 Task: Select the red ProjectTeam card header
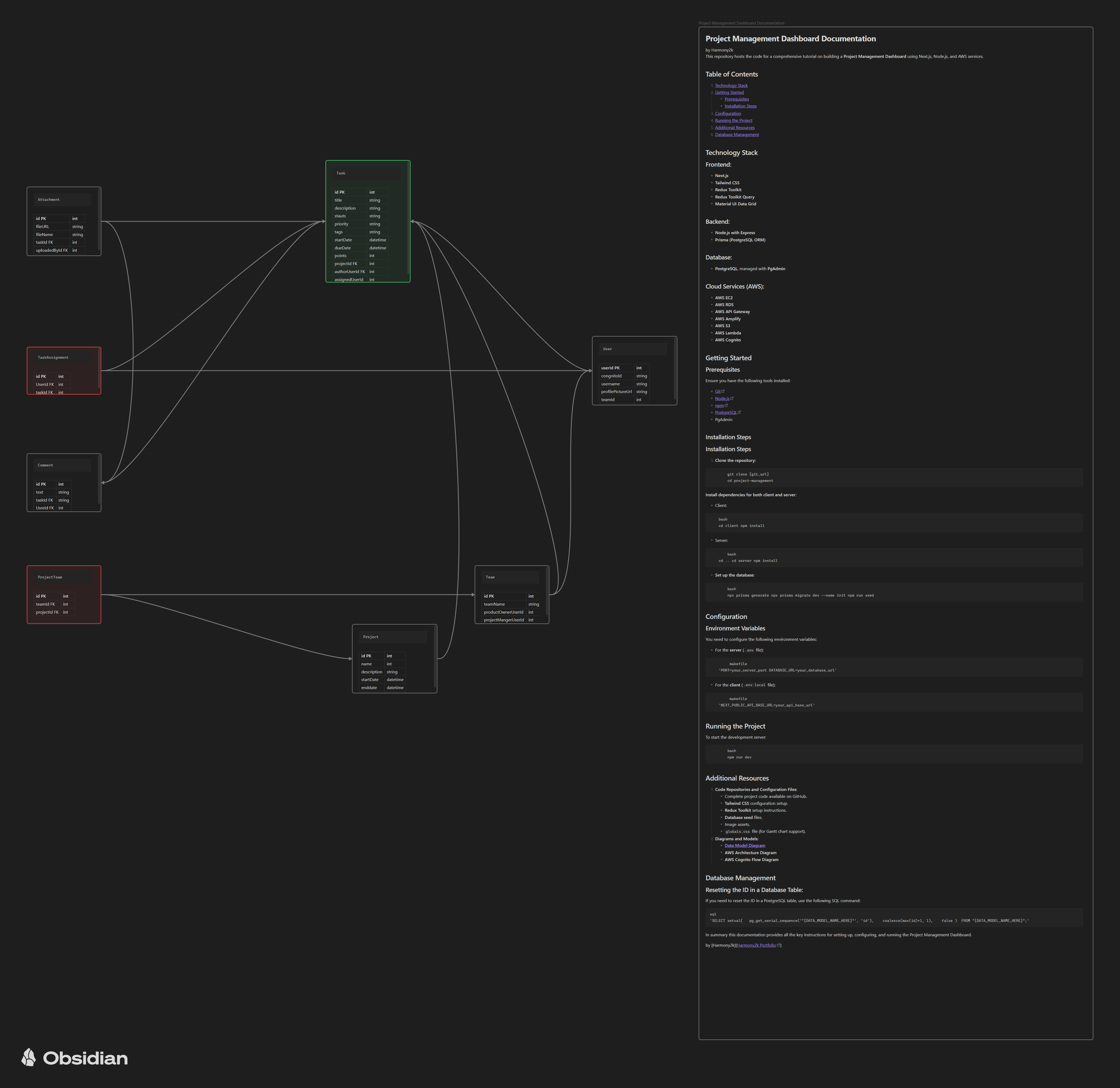[x=62, y=577]
